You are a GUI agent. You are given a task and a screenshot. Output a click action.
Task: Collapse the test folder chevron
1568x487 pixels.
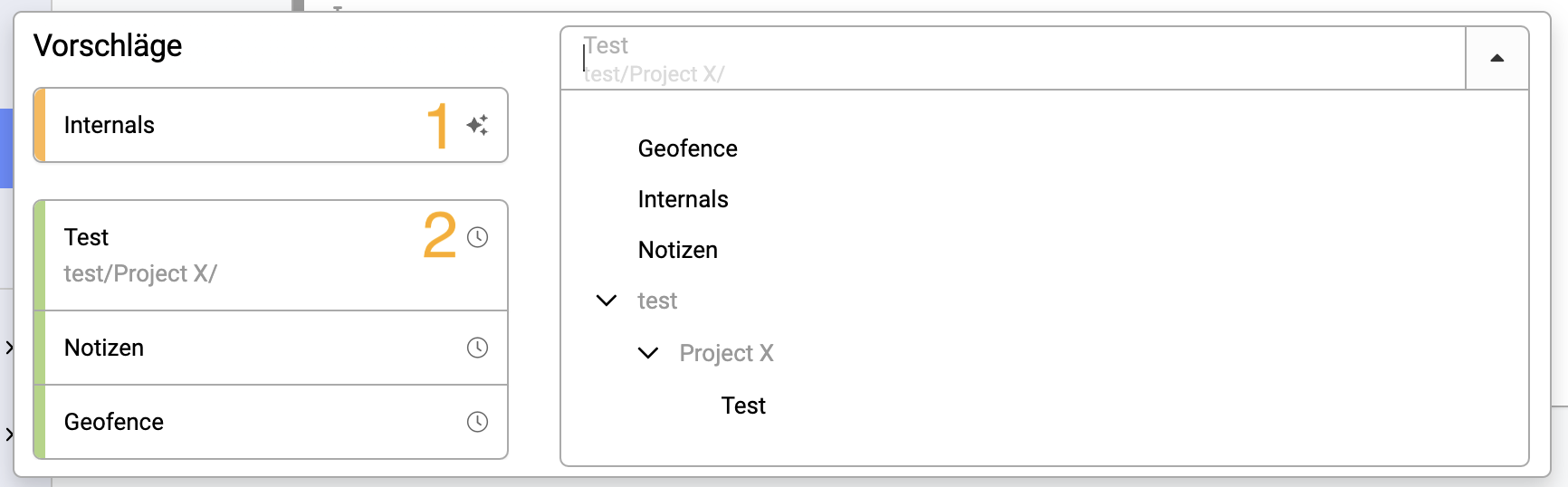(x=607, y=301)
